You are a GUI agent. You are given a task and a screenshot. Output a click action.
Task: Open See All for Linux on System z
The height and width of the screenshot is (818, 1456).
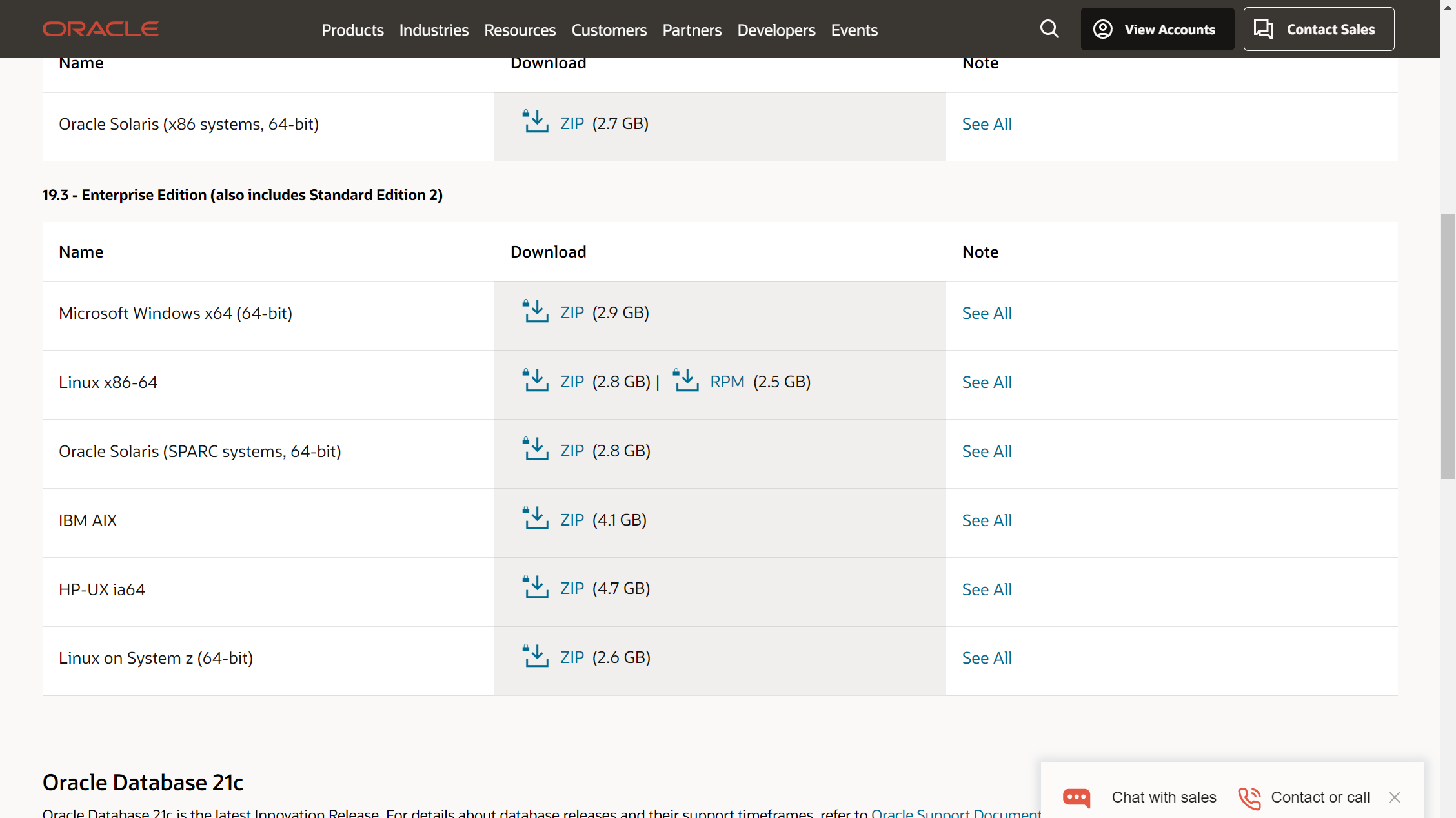[987, 658]
